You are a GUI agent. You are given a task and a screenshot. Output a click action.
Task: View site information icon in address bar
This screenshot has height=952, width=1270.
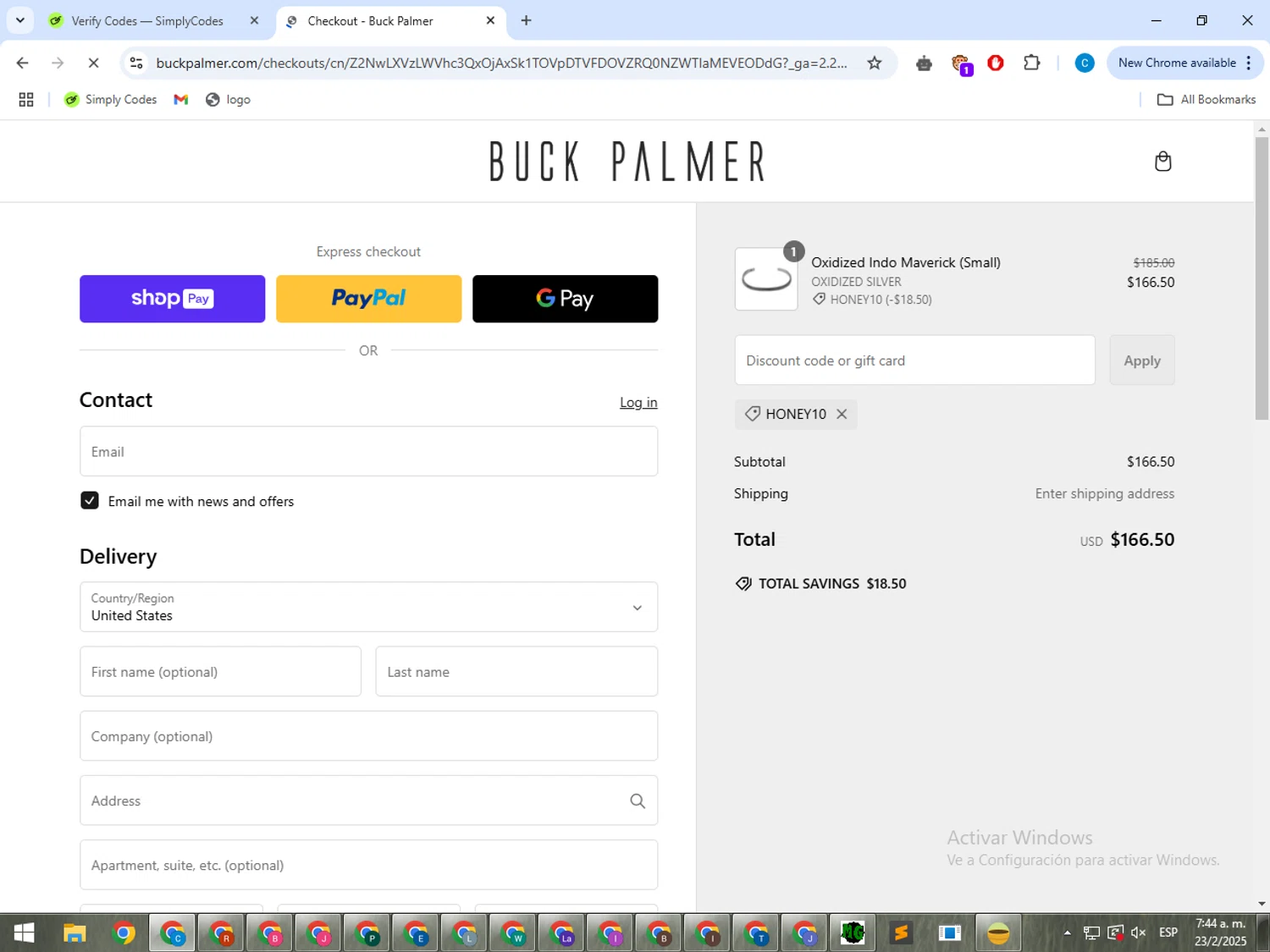(x=136, y=63)
